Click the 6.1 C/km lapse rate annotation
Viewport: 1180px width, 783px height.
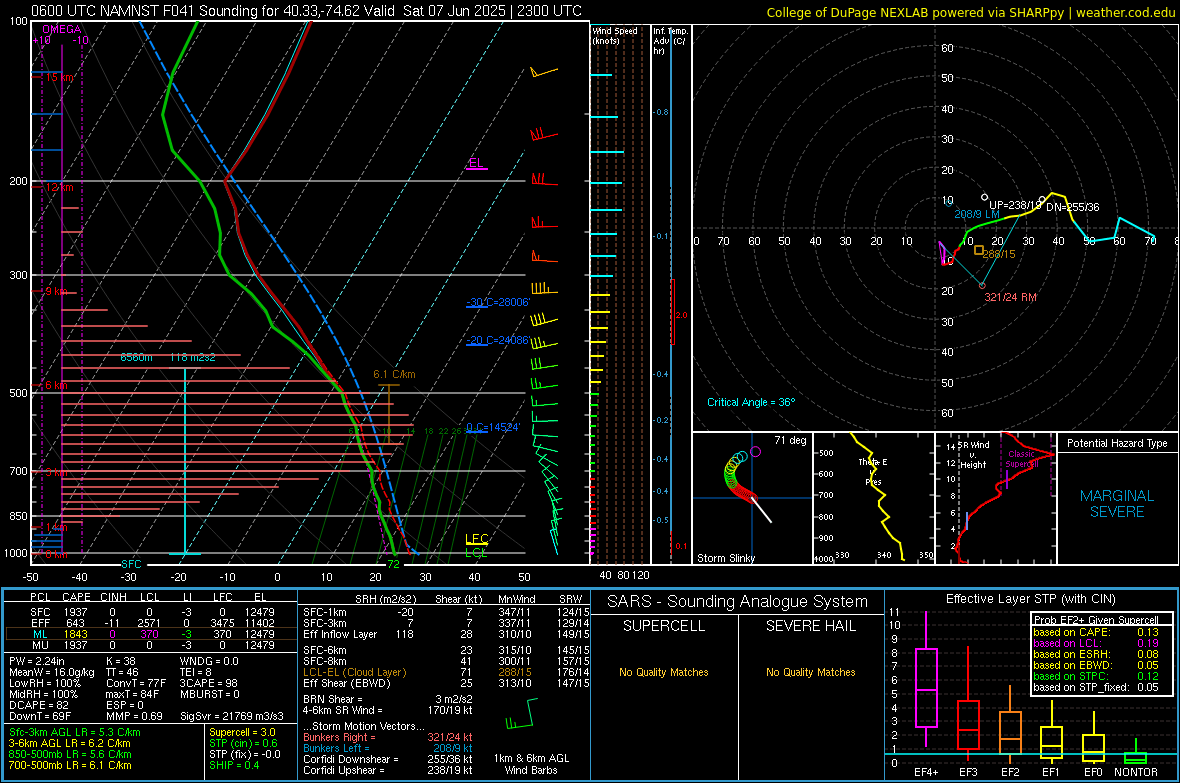(x=394, y=373)
